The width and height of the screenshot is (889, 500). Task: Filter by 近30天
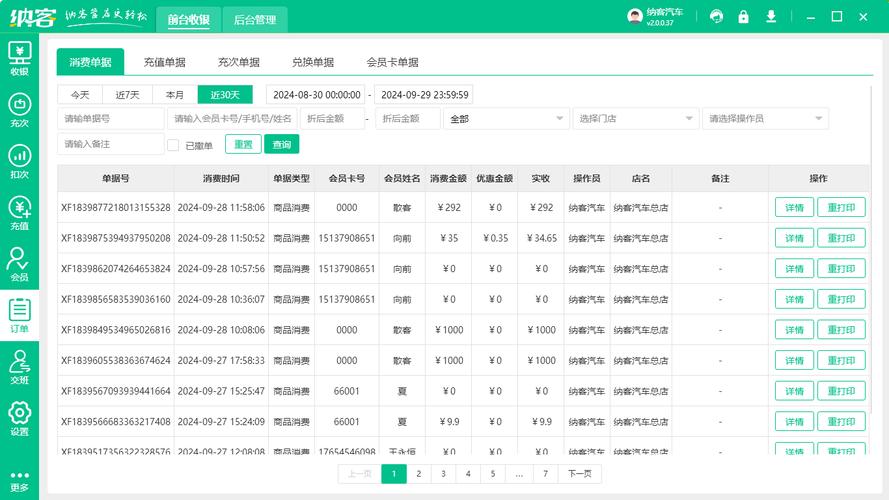(225, 95)
